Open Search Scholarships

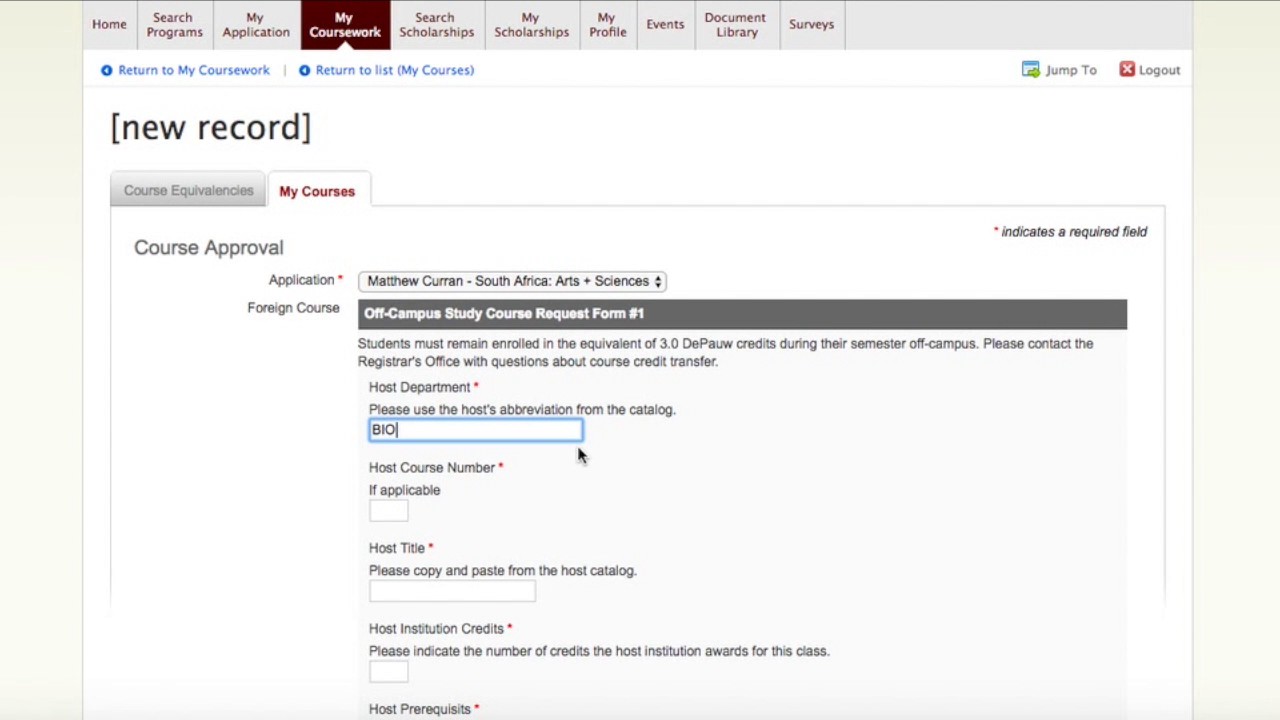(436, 24)
